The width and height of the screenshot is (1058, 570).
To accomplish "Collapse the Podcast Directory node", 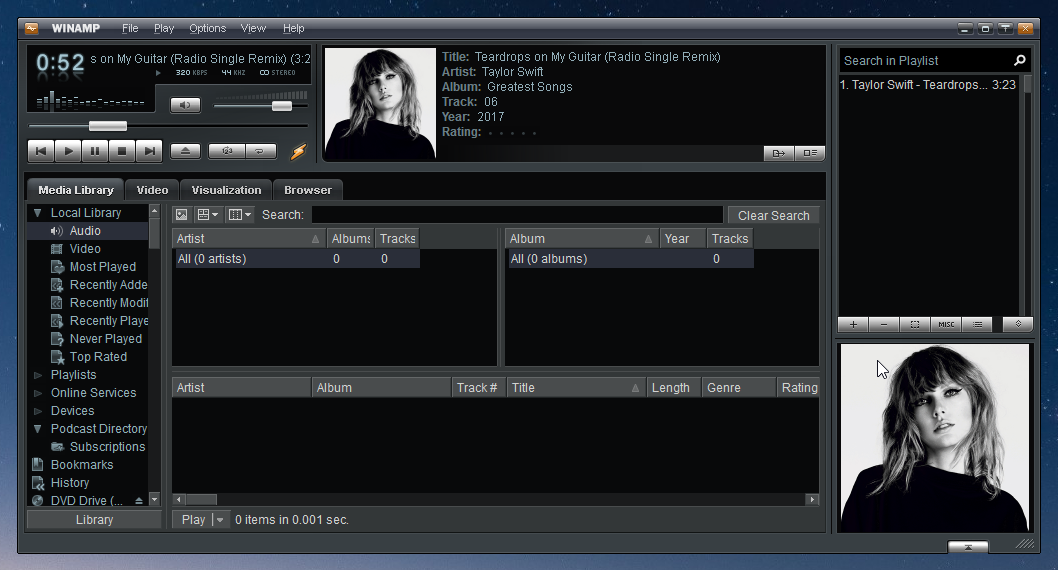I will pyautogui.click(x=38, y=429).
